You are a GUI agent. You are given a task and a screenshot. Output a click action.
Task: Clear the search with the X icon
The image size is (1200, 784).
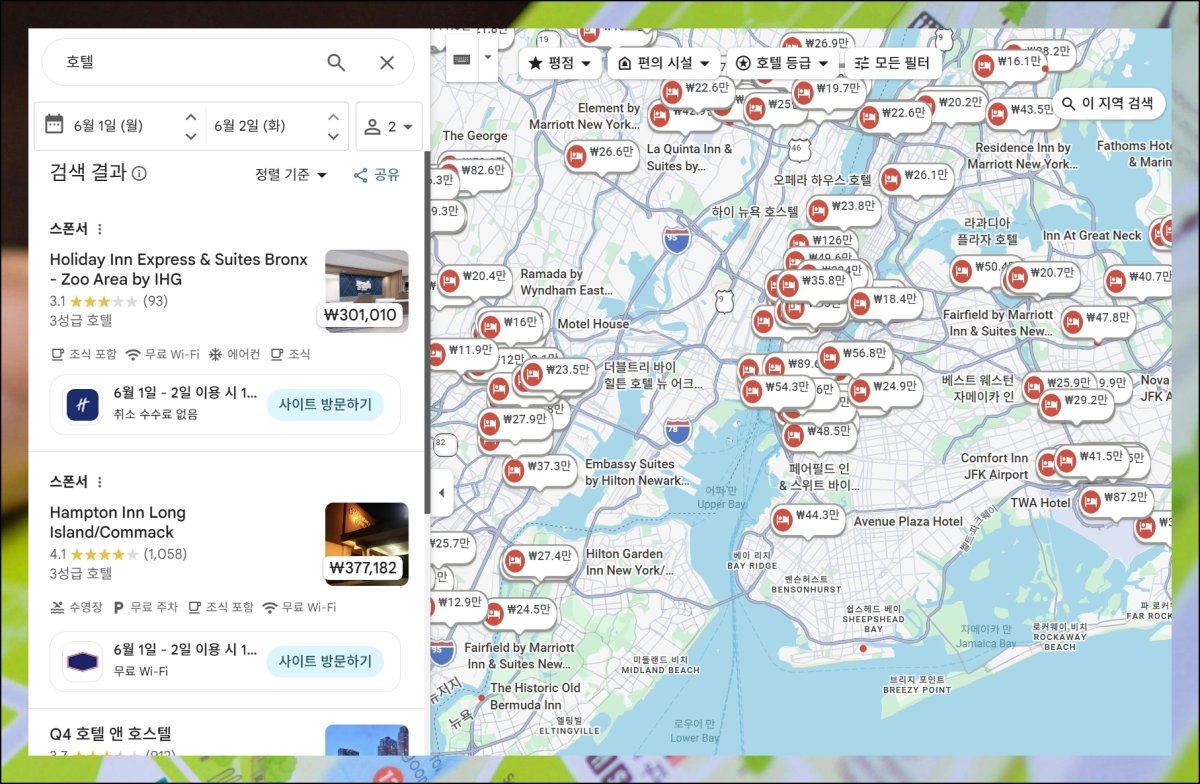click(387, 63)
